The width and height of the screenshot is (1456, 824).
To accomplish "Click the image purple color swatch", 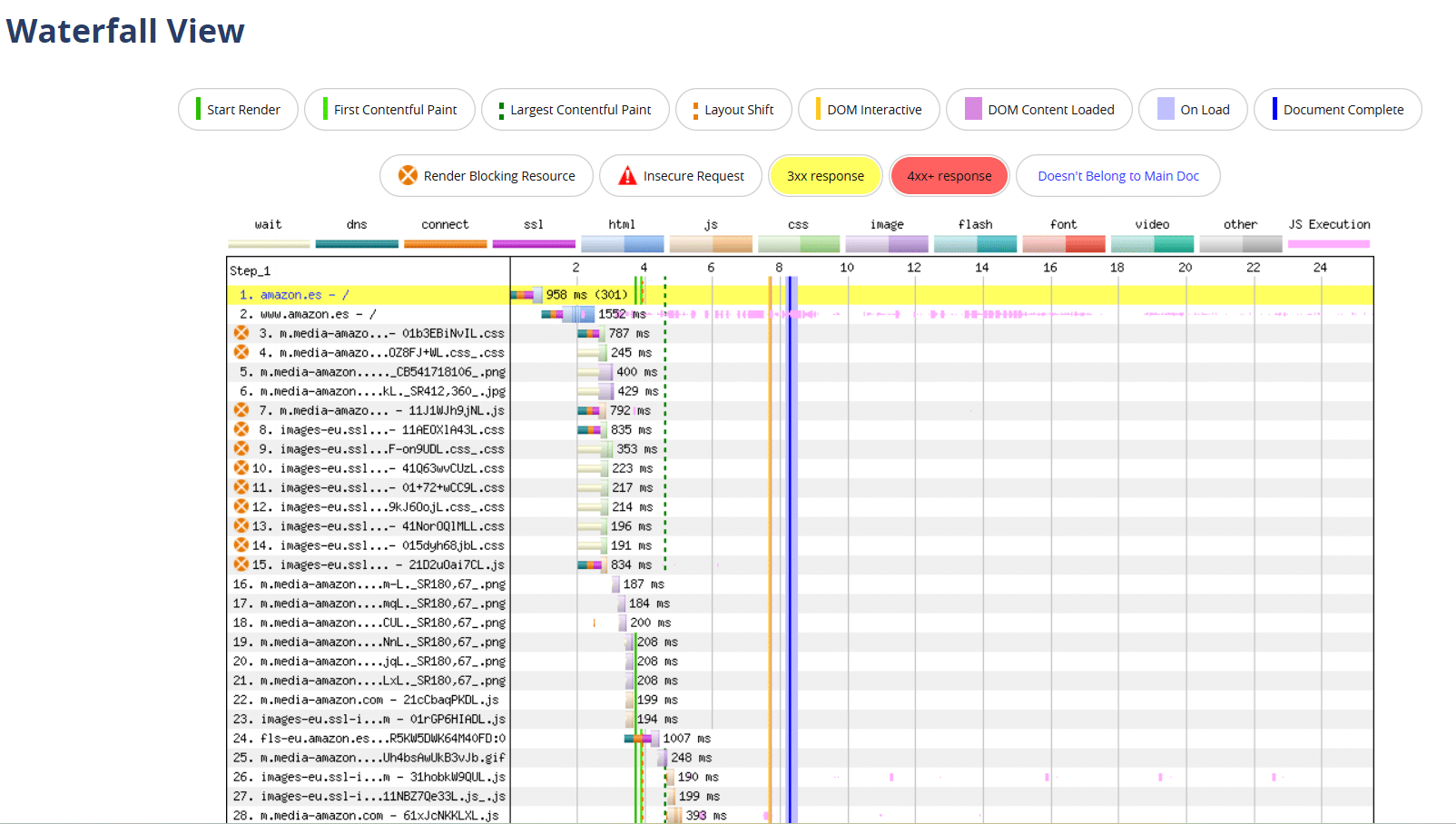I will [x=887, y=243].
